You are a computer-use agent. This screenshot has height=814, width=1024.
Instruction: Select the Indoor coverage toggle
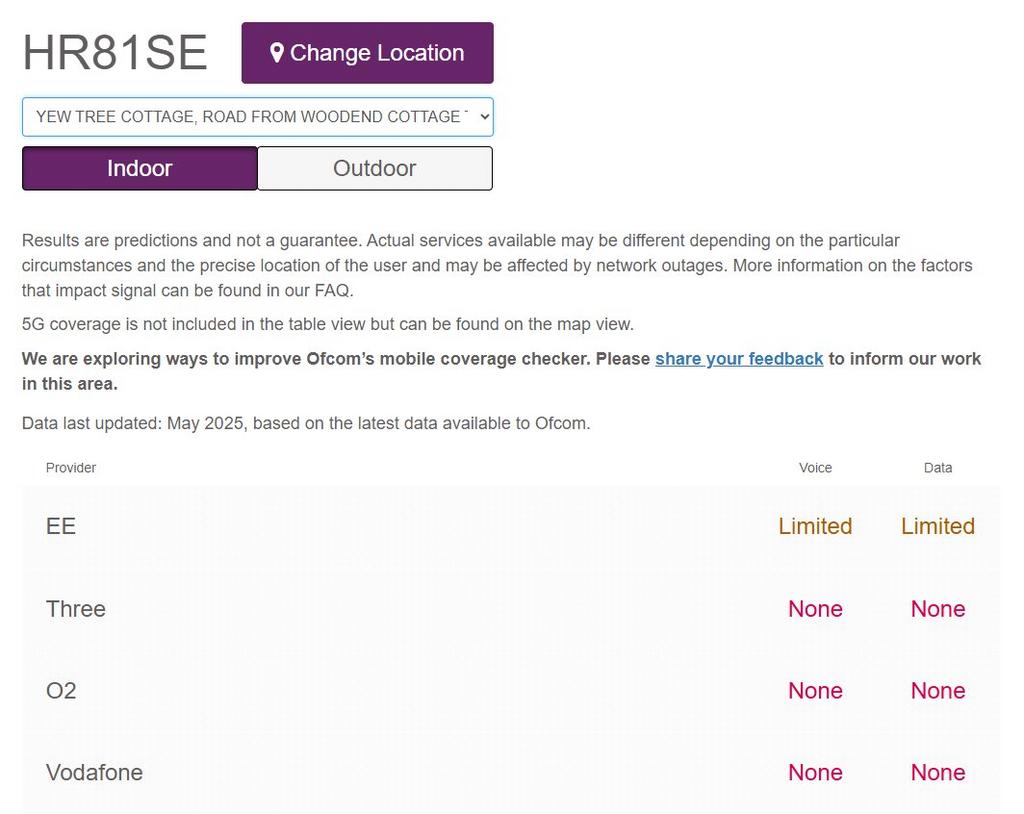pyautogui.click(x=140, y=169)
